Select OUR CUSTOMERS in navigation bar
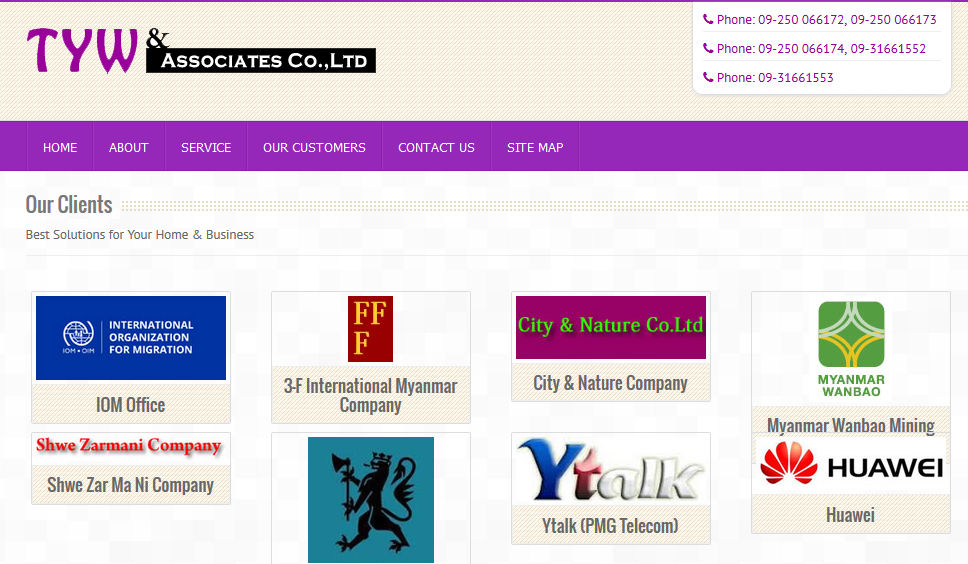 pos(314,147)
